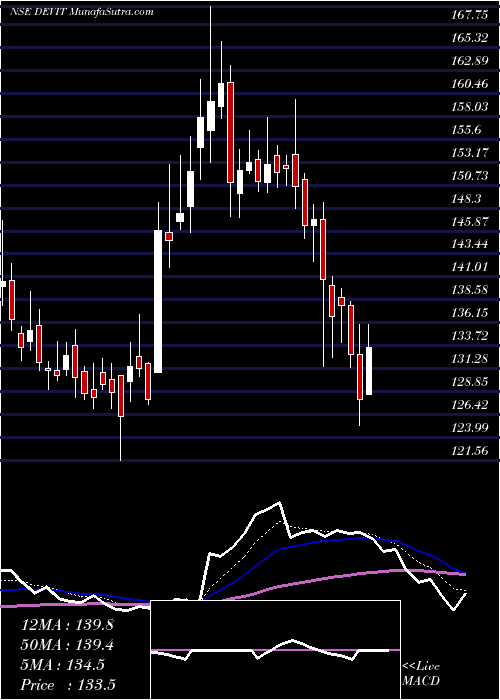
Task: Click the Live MACD inset chart
Action: pyautogui.click(x=275, y=650)
